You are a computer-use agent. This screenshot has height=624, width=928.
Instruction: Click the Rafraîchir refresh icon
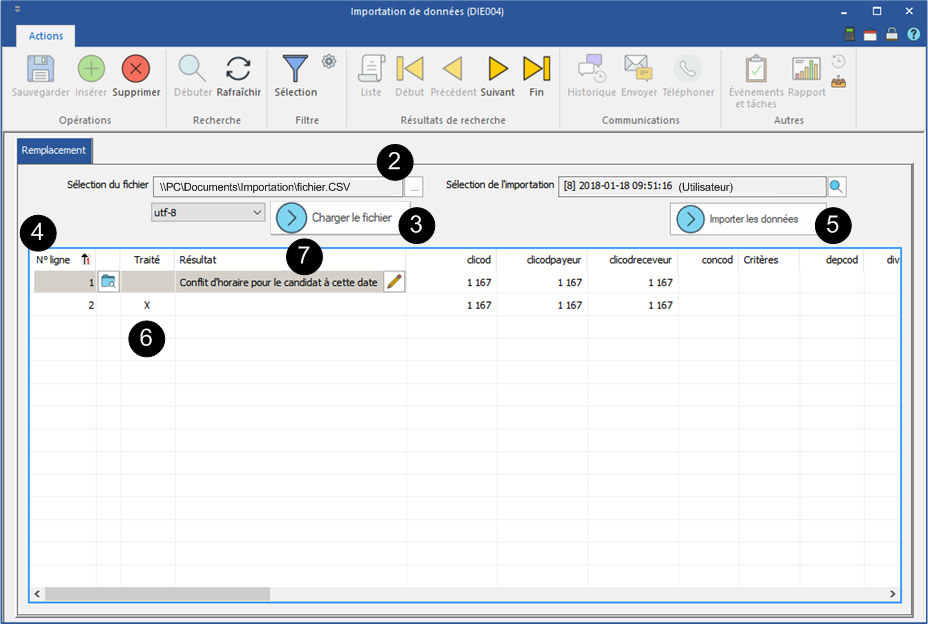coord(238,69)
